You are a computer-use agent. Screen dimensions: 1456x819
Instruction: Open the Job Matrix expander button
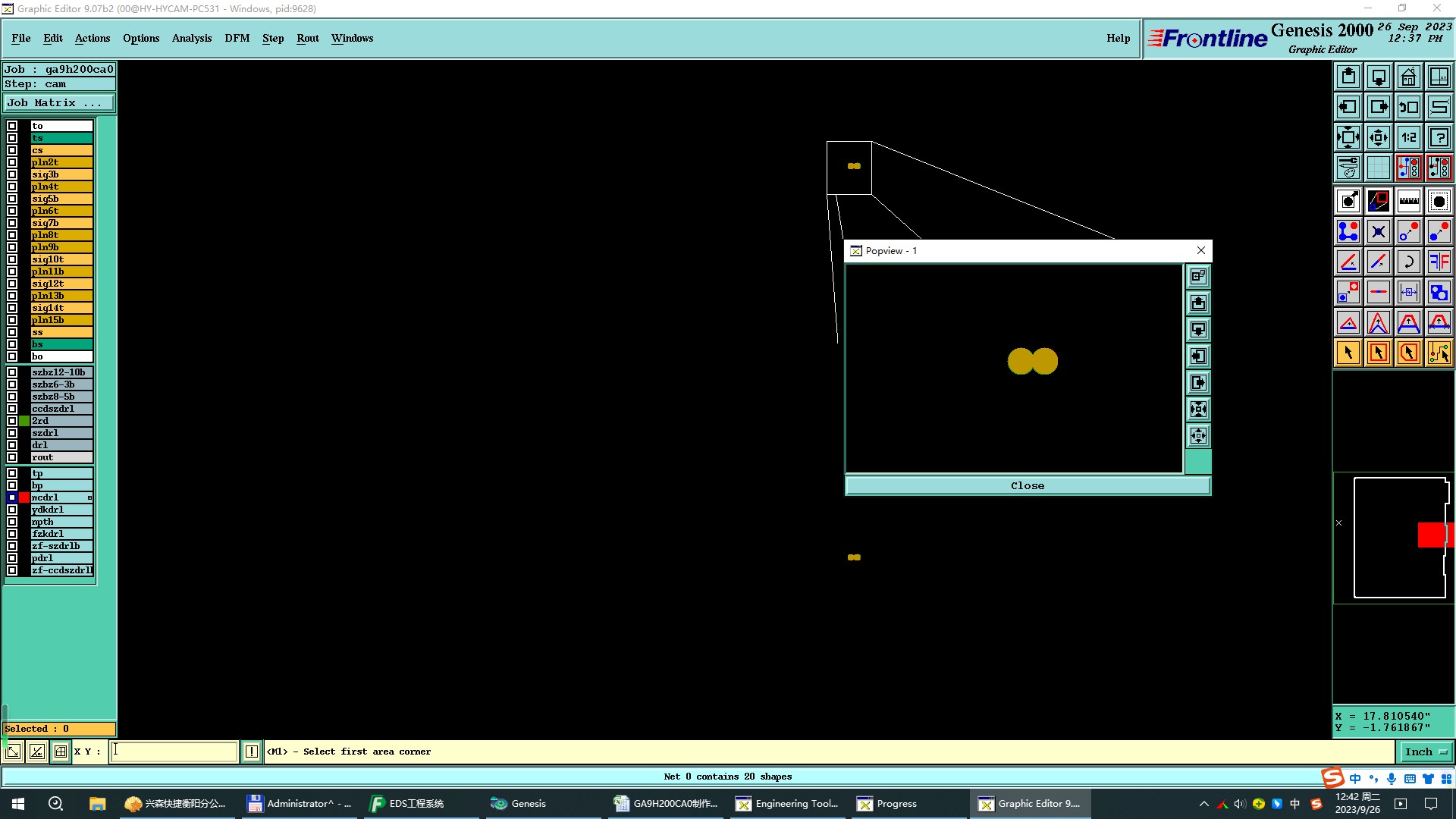pyautogui.click(x=59, y=103)
